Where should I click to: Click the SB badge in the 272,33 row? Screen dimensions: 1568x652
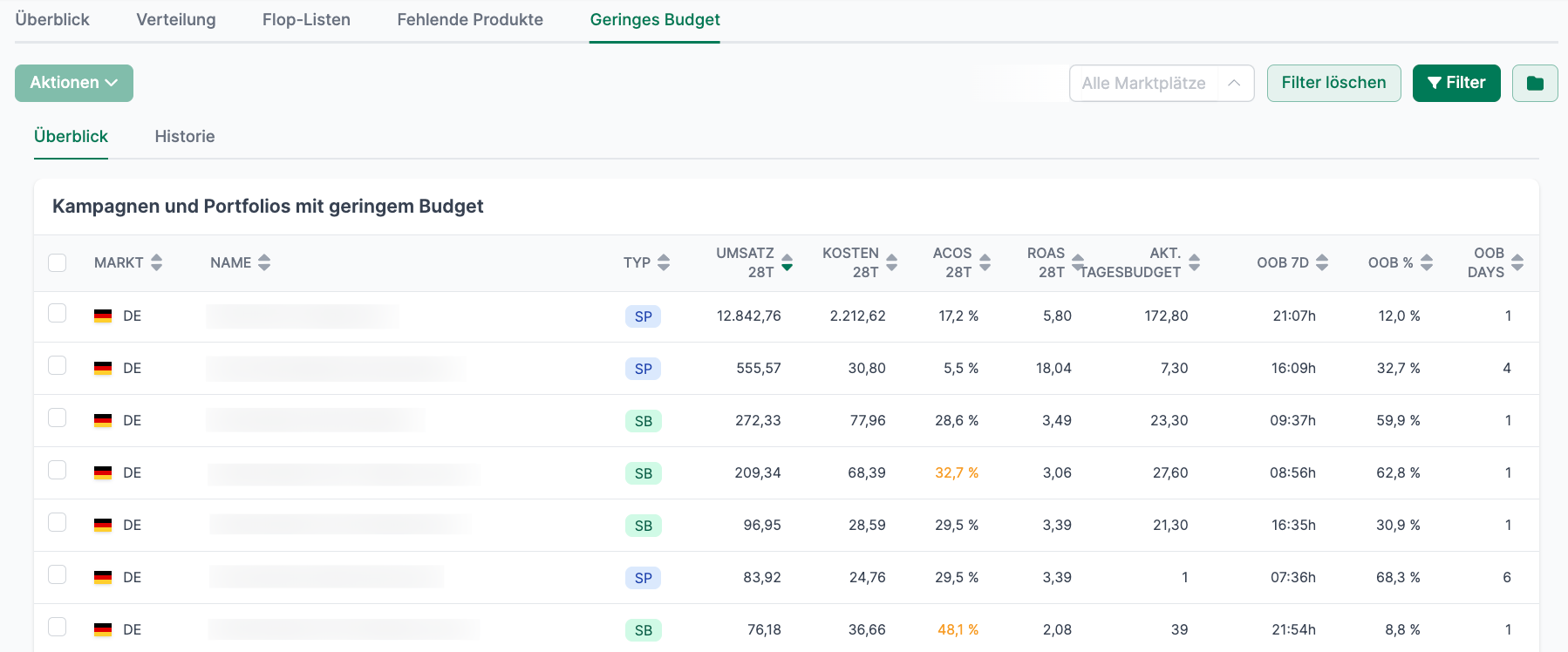coord(643,421)
